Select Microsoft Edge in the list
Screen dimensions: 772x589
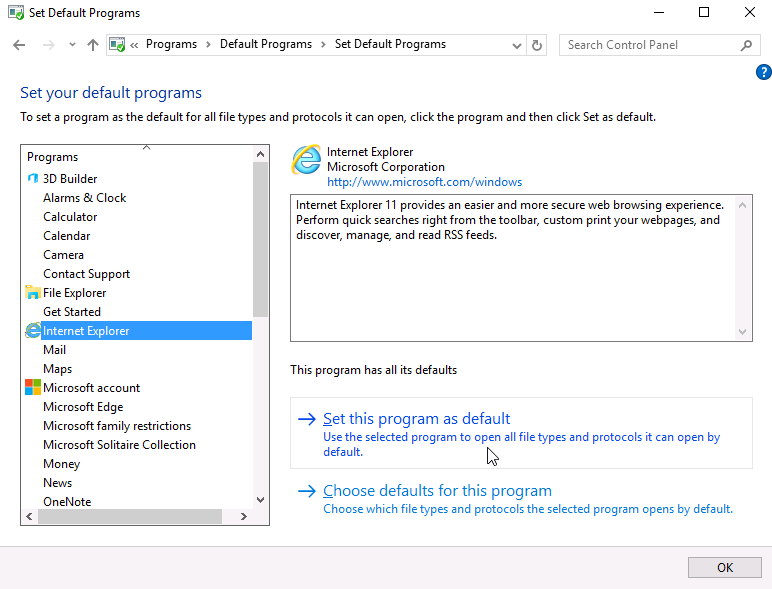[83, 407]
